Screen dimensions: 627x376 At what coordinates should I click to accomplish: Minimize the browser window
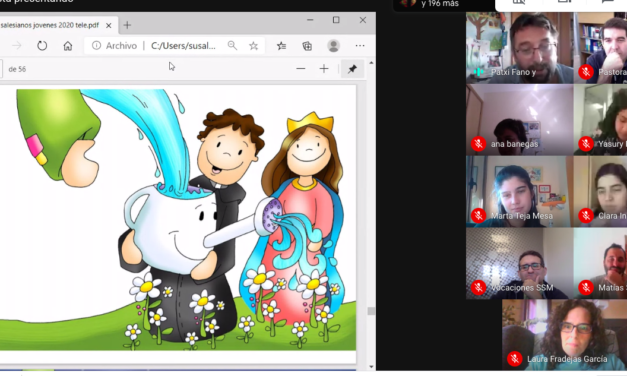click(x=310, y=20)
